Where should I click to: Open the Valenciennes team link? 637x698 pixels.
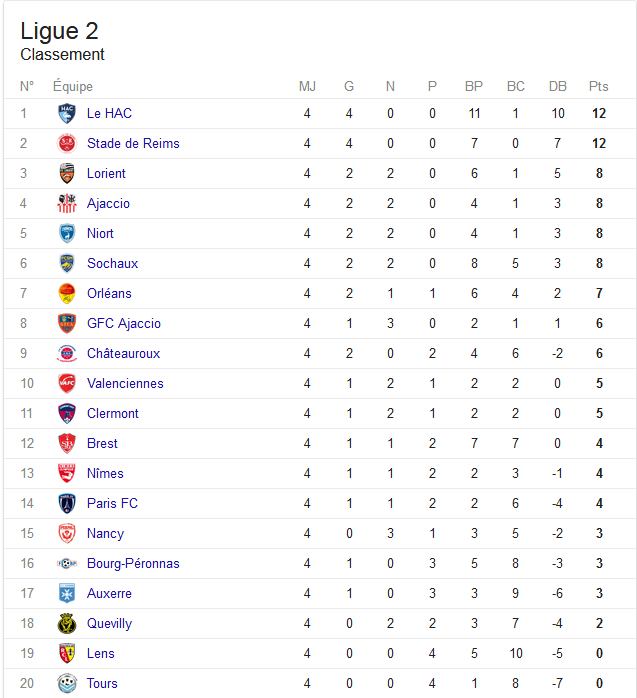coord(125,383)
